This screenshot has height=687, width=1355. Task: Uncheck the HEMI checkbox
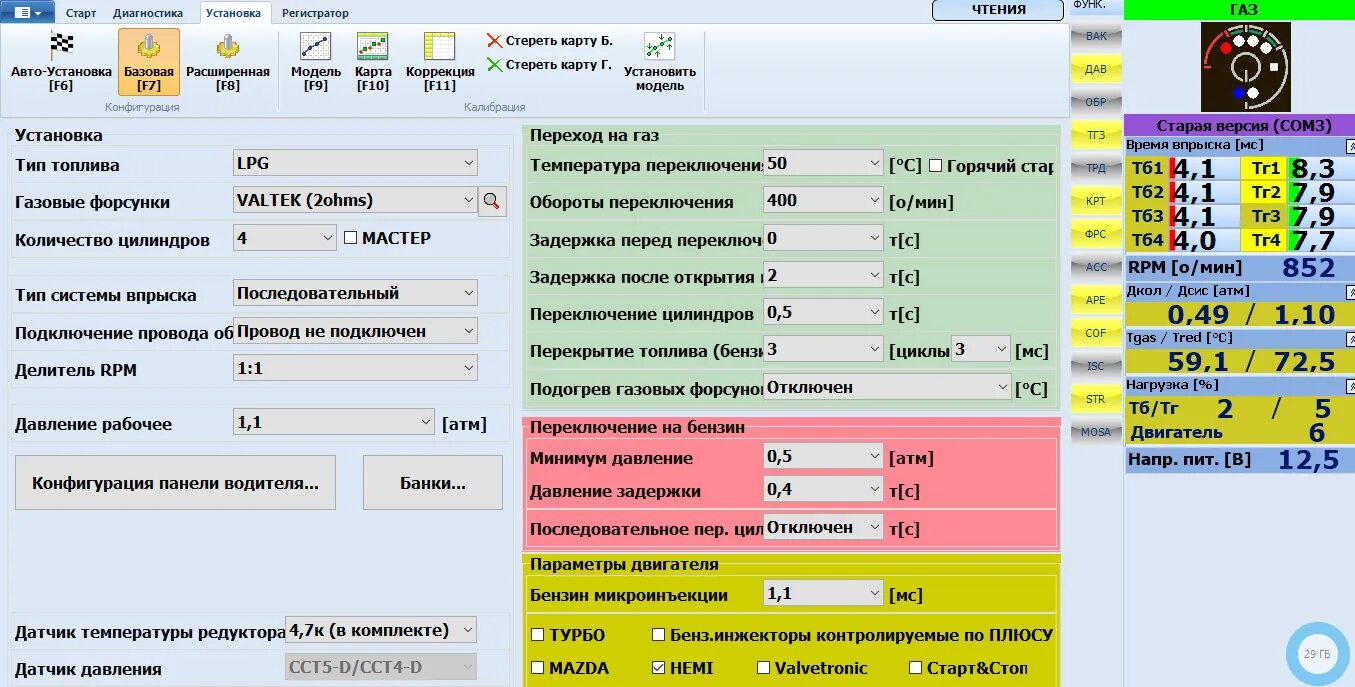[658, 668]
